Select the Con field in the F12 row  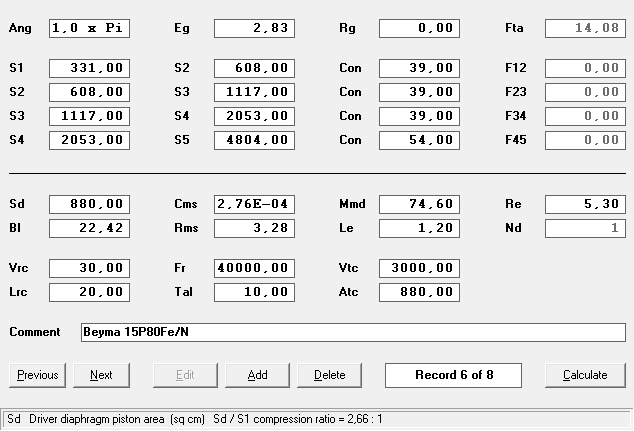point(419,68)
